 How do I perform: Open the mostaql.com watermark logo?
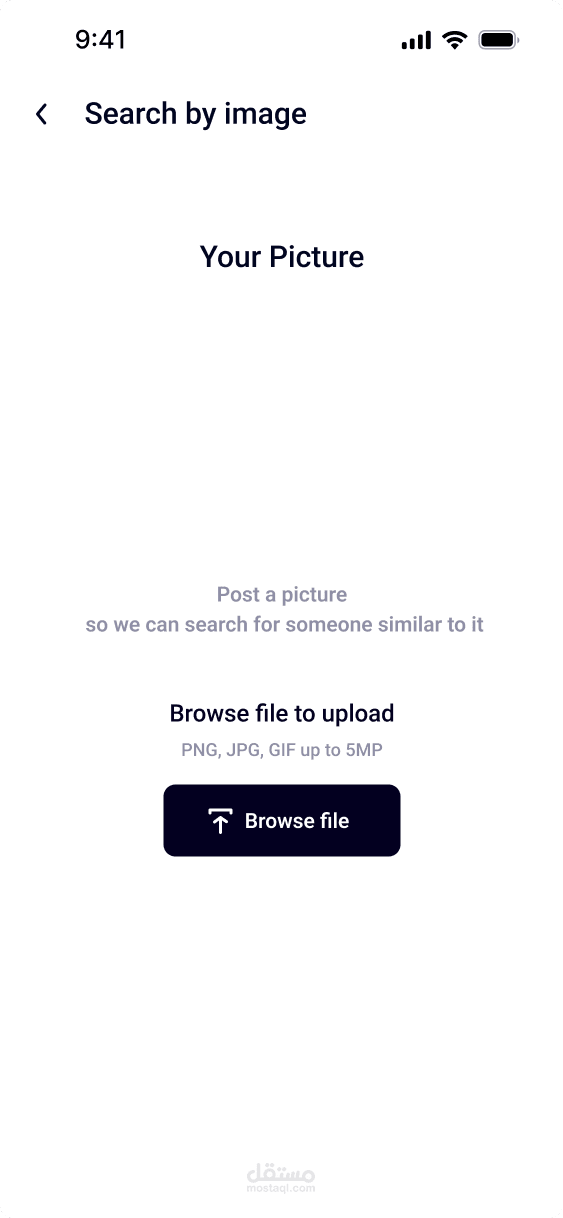[x=281, y=1178]
